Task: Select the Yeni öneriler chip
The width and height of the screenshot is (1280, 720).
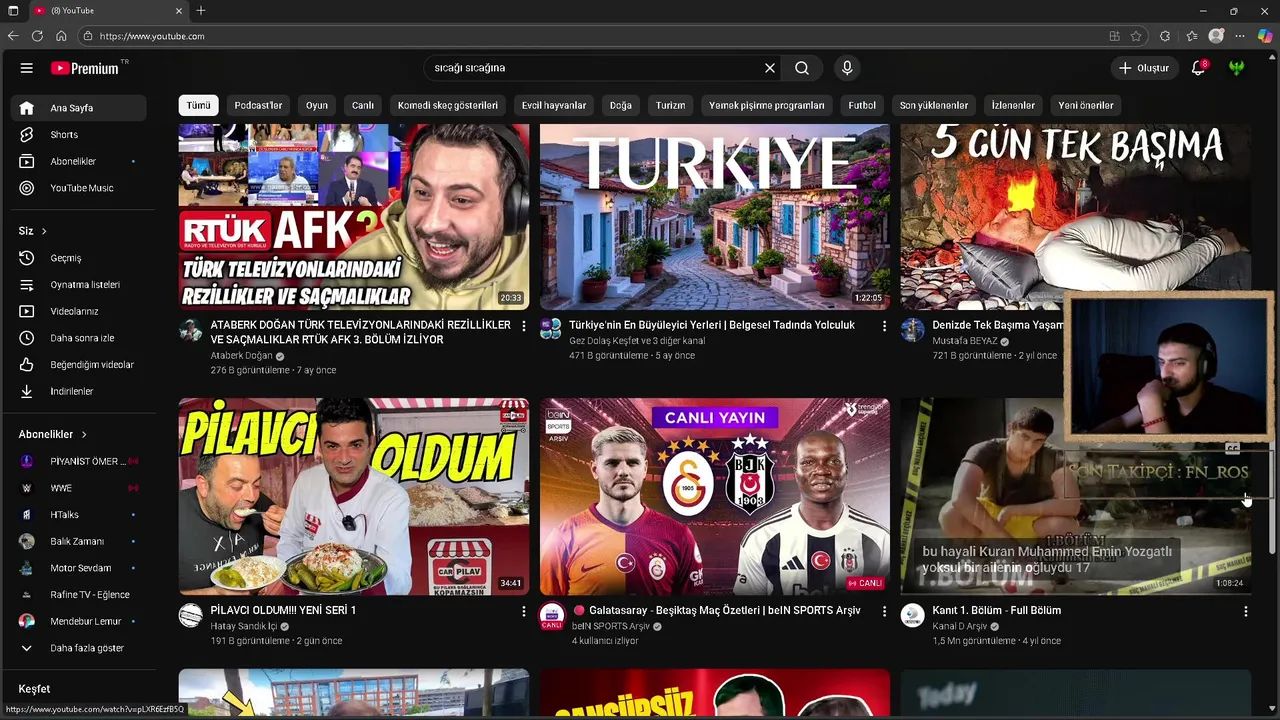Action: pos(1086,105)
